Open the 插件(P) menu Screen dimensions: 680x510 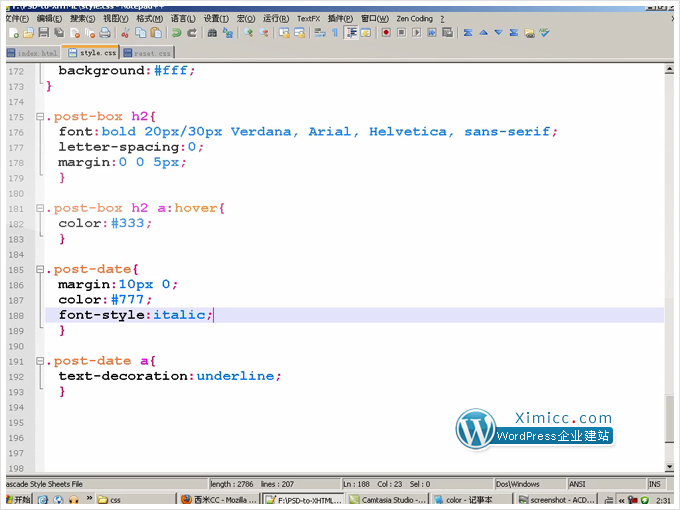click(340, 19)
